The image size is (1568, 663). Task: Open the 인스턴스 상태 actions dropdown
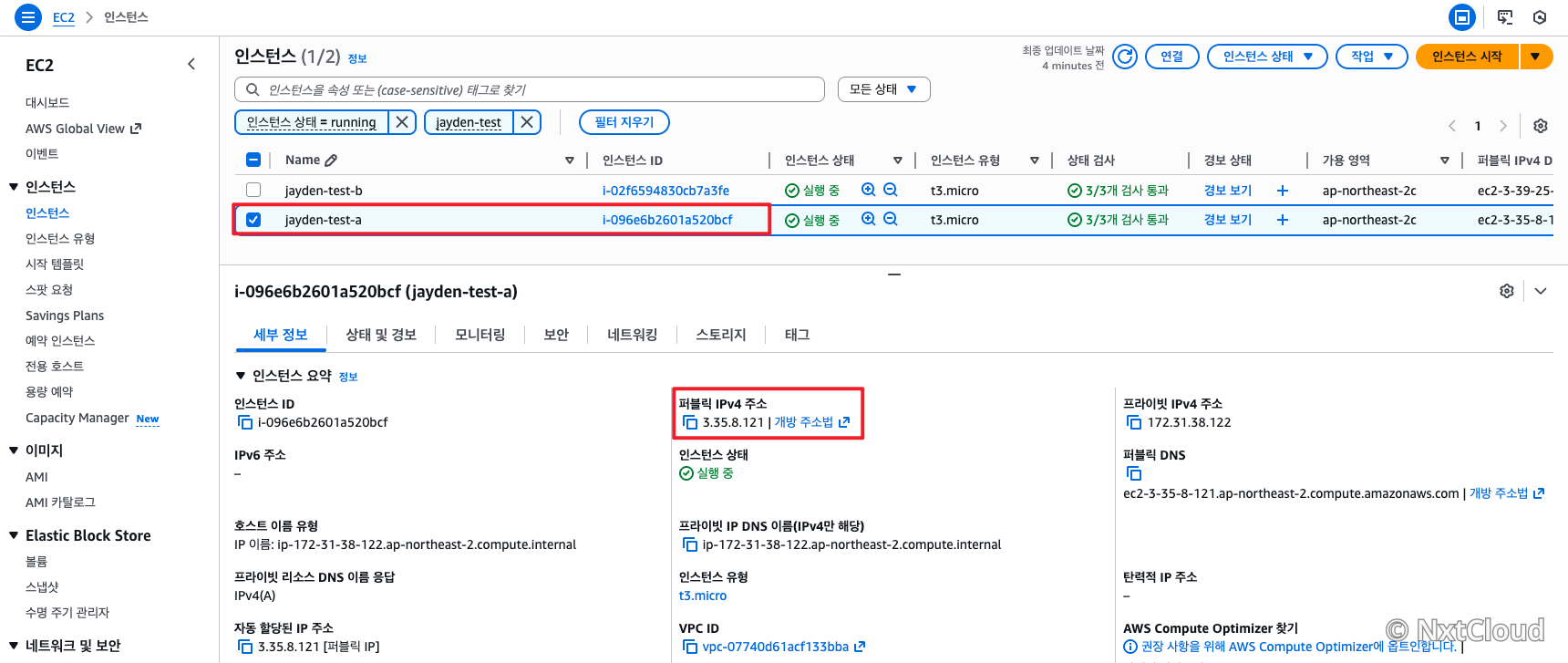1267,57
